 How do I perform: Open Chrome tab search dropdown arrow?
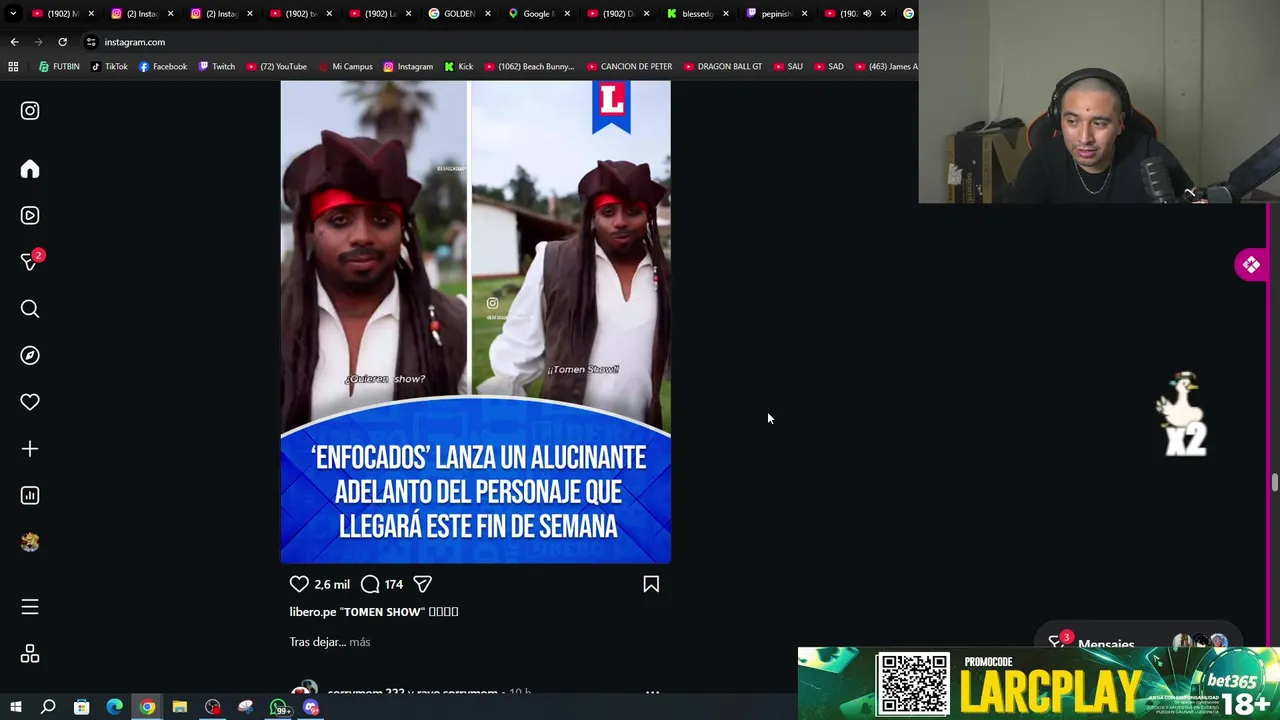[x=13, y=13]
